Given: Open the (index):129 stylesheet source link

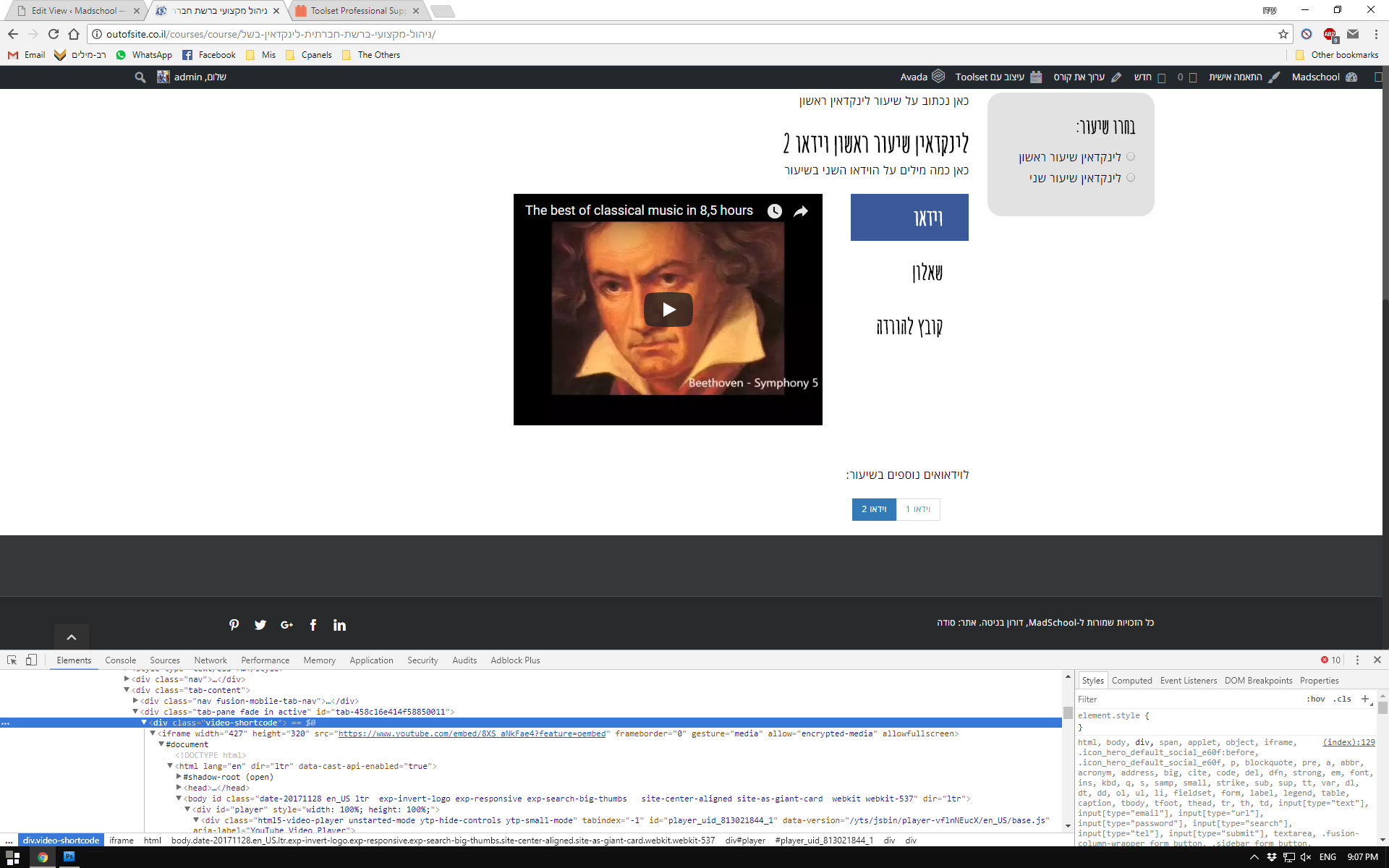Looking at the screenshot, I should click(1348, 742).
